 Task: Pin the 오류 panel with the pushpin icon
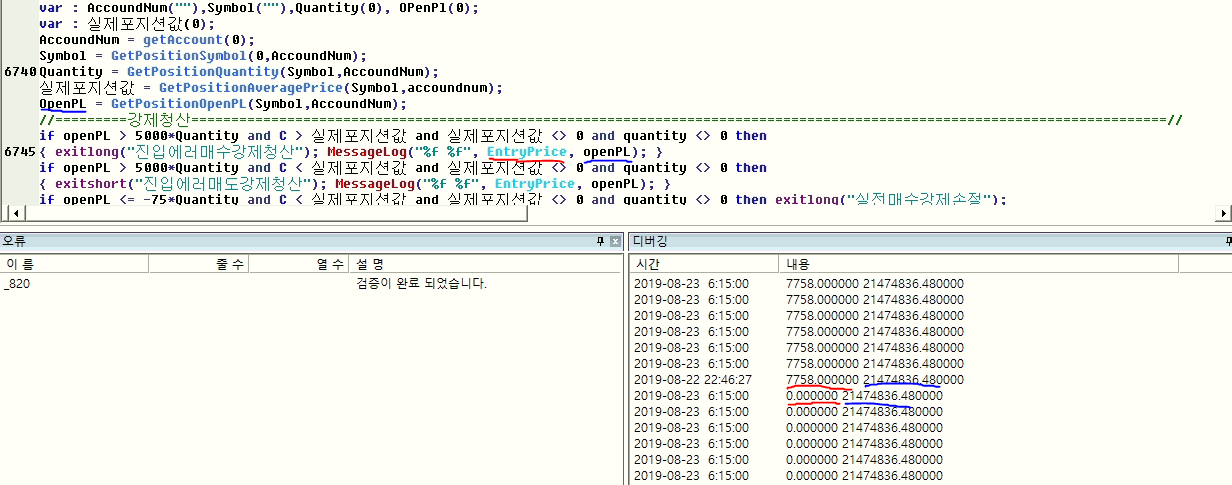pos(601,241)
